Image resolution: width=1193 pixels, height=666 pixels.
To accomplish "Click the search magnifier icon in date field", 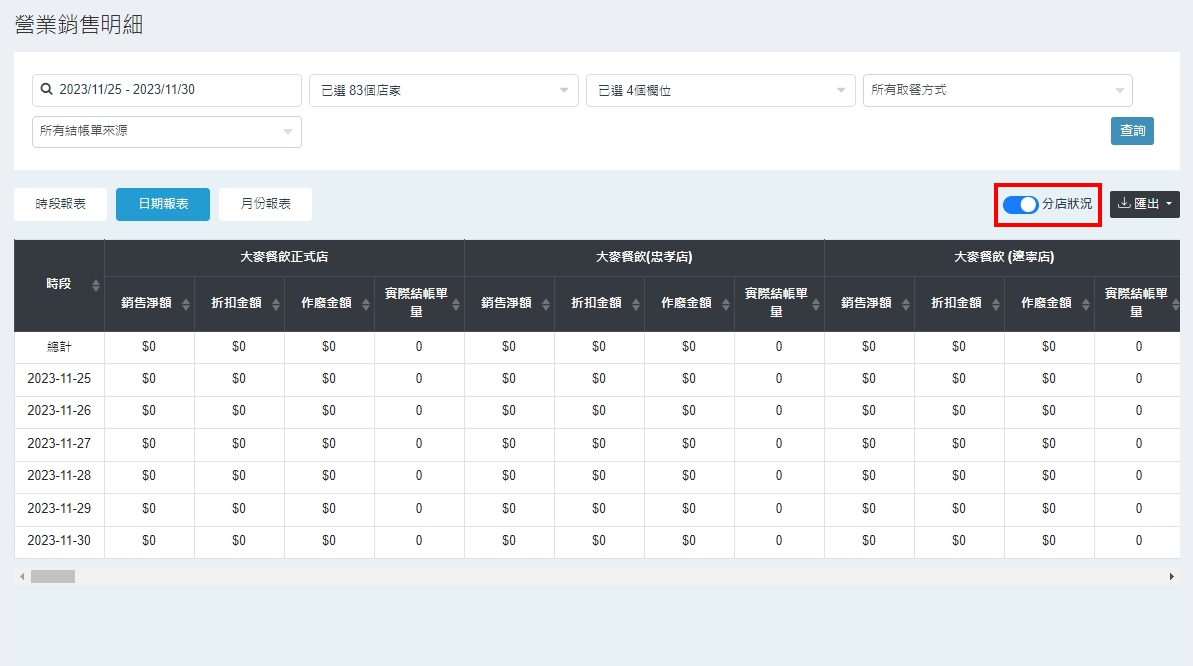I will (x=46, y=90).
